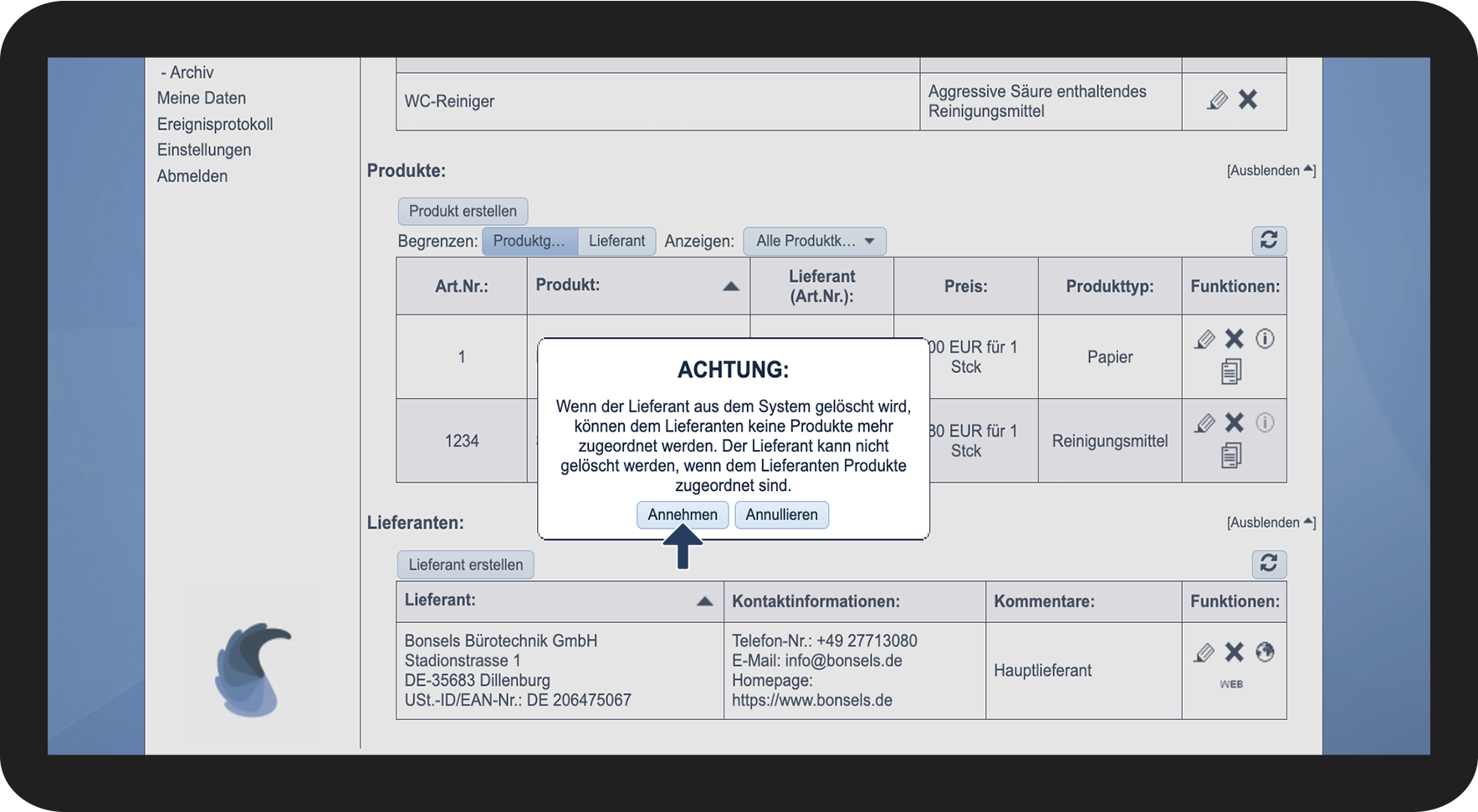Toggle the Produktg… filter option
Viewport: 1478px width, 812px height.
pos(529,241)
